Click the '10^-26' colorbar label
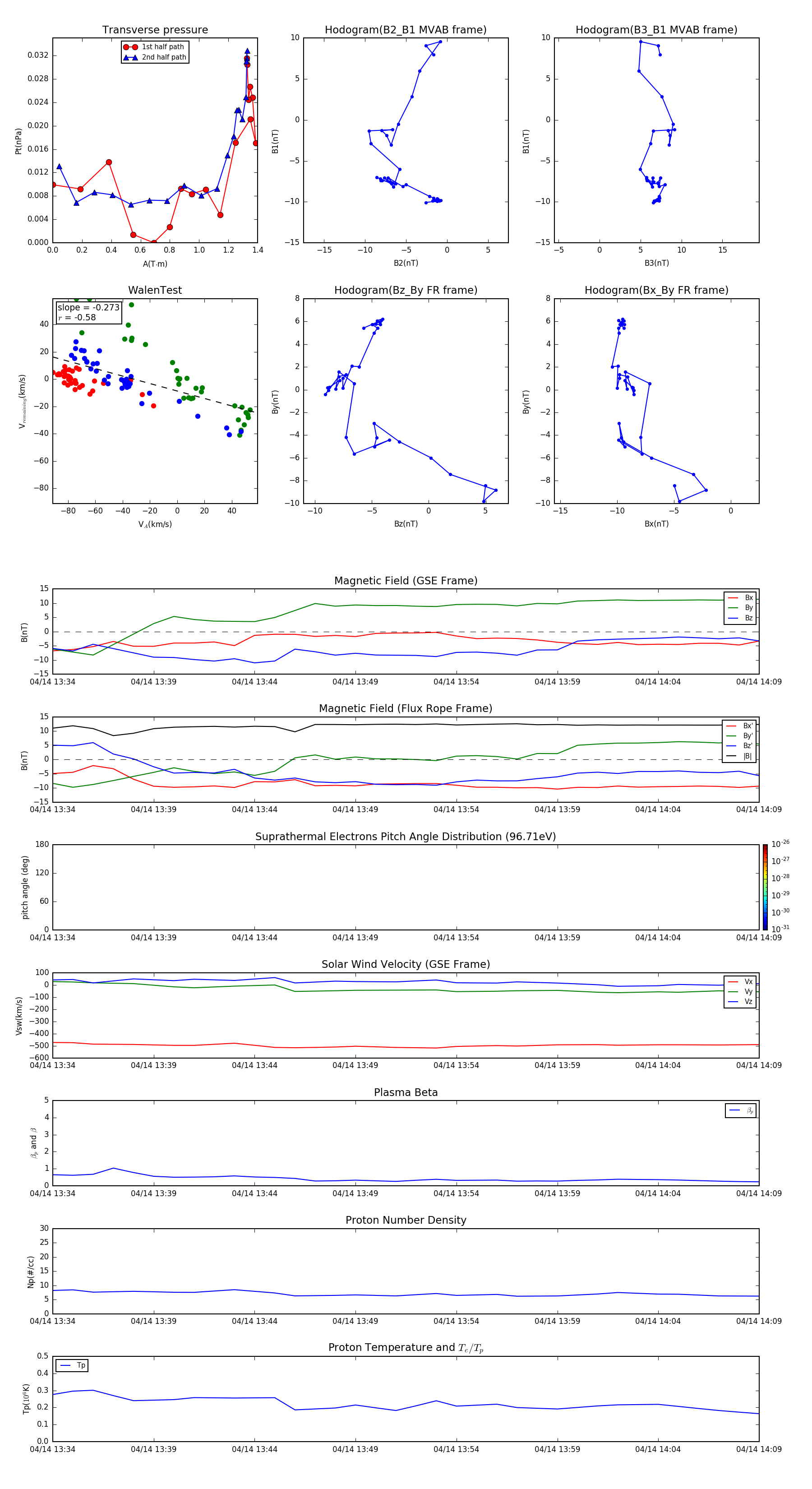This screenshot has width=812, height=1489. point(780,844)
